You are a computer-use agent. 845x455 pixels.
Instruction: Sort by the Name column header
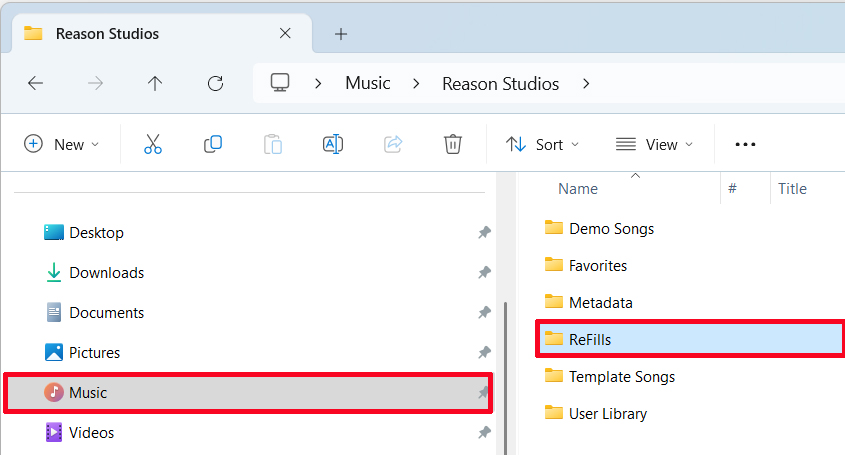578,189
